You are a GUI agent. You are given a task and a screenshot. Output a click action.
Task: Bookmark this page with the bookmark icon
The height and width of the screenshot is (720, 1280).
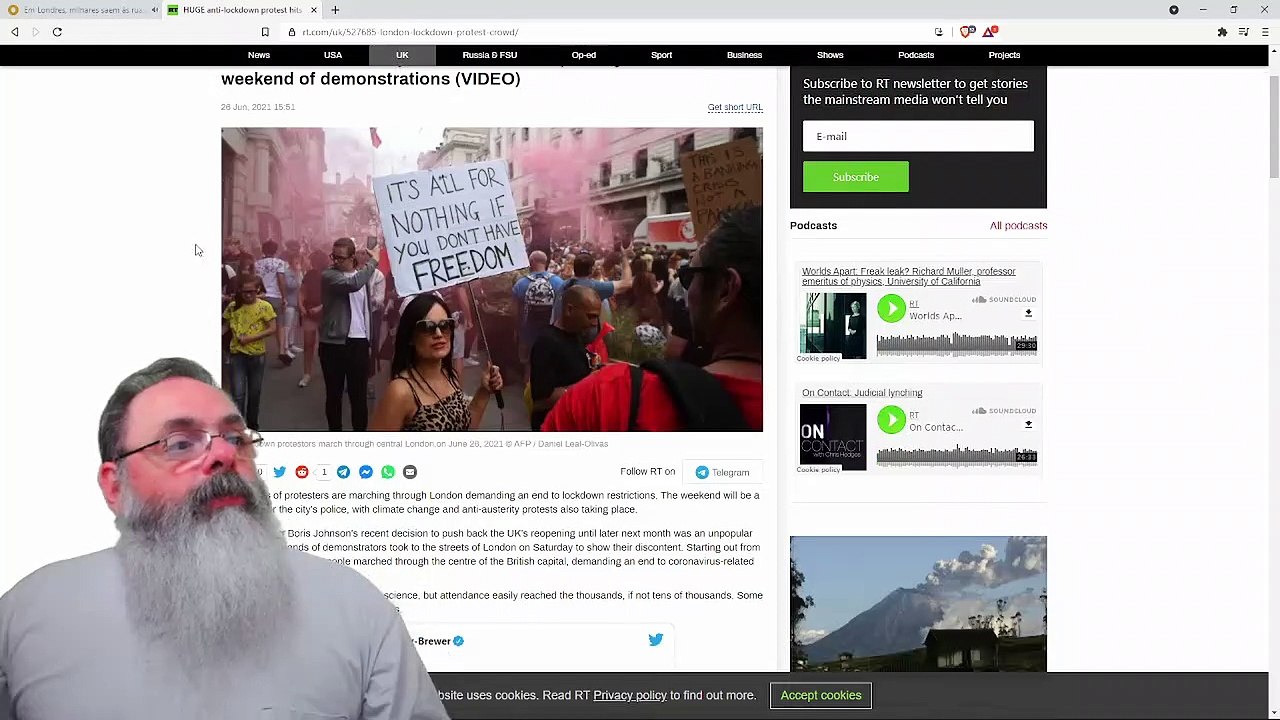point(265,32)
